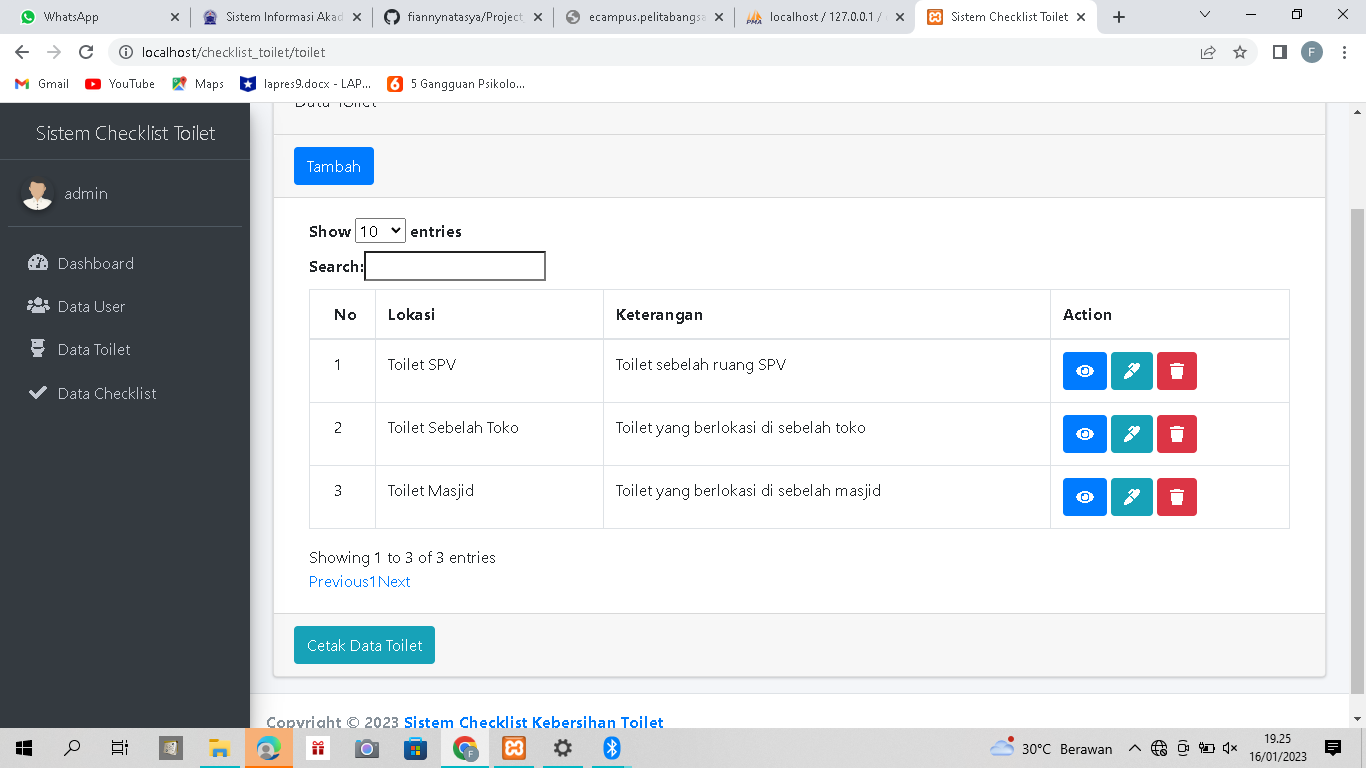Screen dimensions: 1366x768
Task: Open new browser tab with plus
Action: [1119, 17]
